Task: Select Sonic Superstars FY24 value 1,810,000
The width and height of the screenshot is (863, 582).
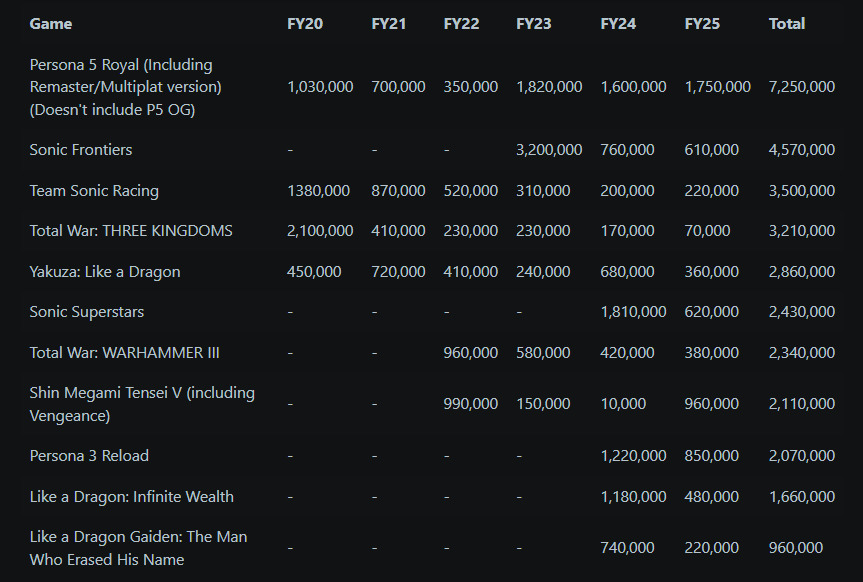Action: 633,312
